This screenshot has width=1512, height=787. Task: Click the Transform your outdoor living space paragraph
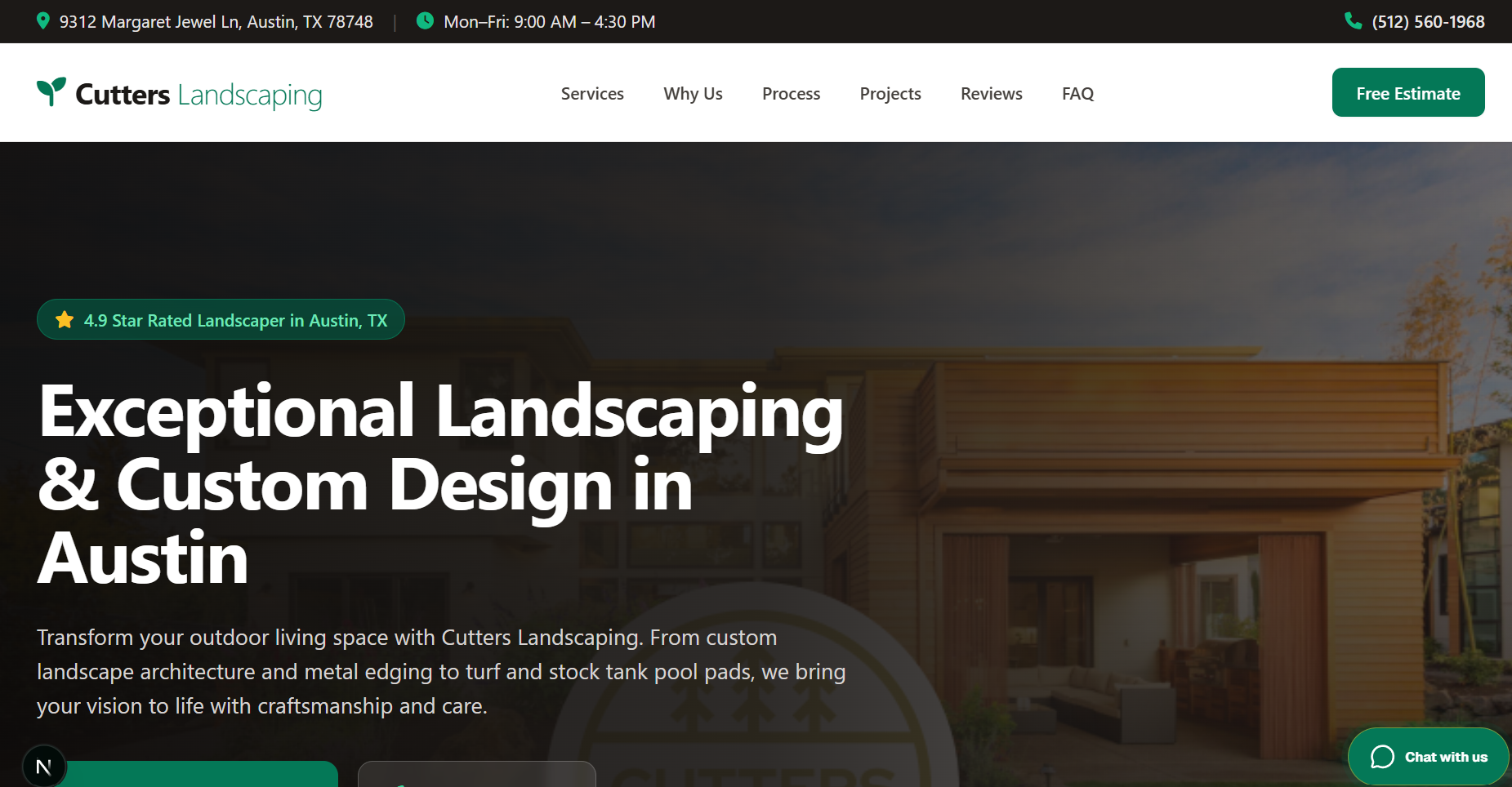pyautogui.click(x=441, y=671)
